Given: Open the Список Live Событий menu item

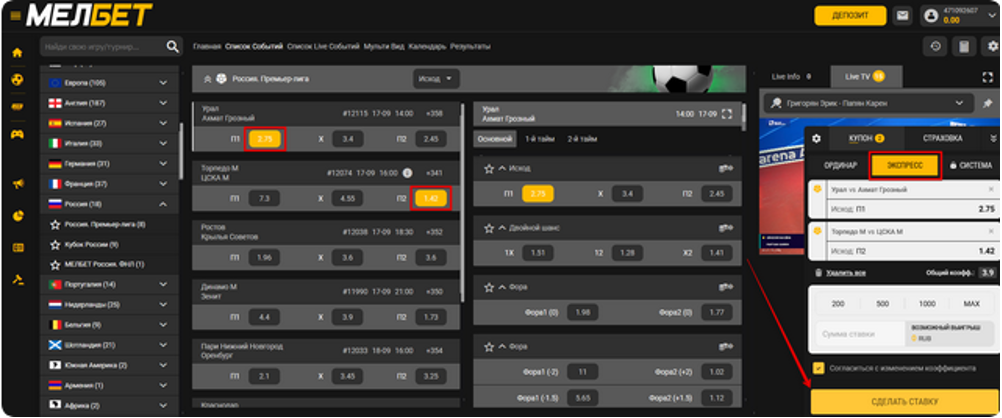Looking at the screenshot, I should (x=322, y=46).
